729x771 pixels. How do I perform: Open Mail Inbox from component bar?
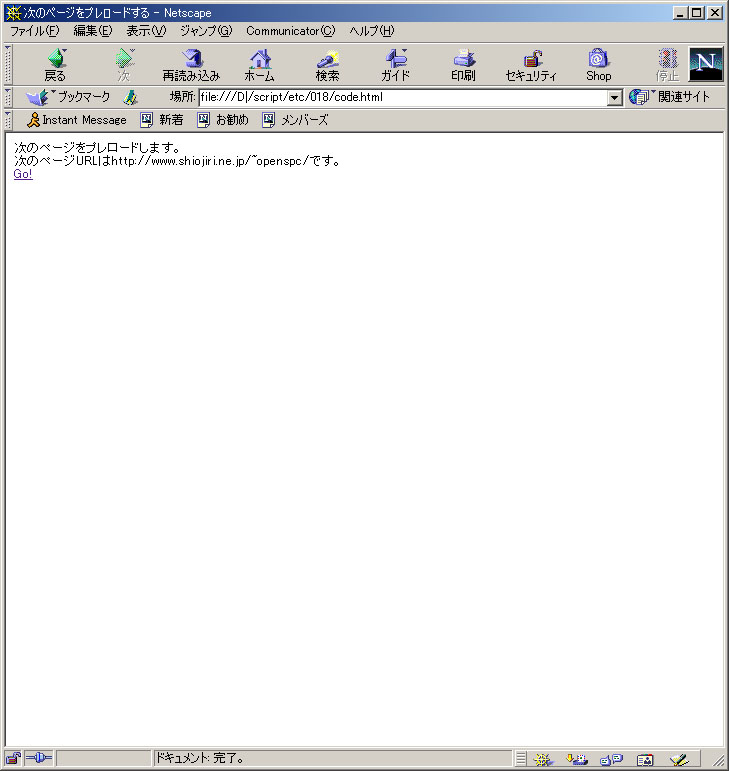tap(577, 760)
